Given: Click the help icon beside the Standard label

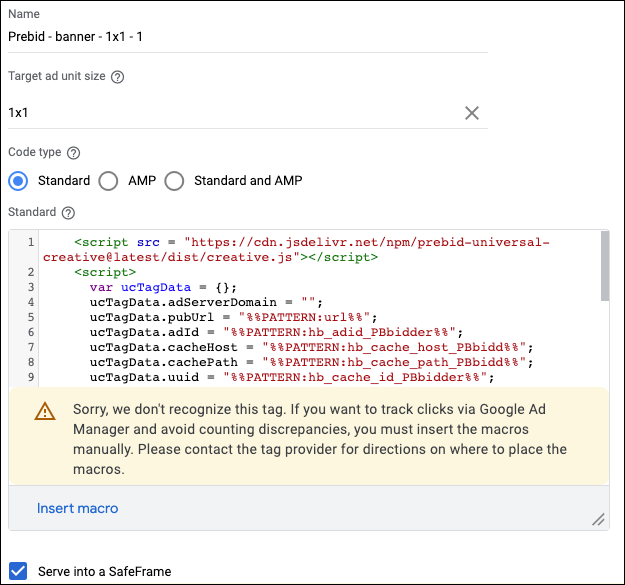Looking at the screenshot, I should 68,213.
